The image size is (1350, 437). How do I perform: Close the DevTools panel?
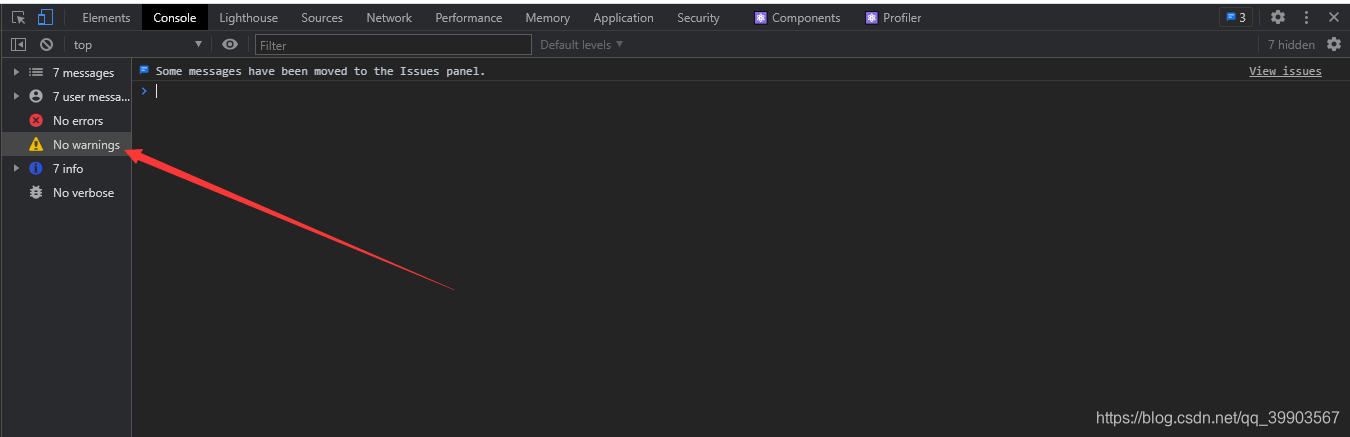point(1333,17)
